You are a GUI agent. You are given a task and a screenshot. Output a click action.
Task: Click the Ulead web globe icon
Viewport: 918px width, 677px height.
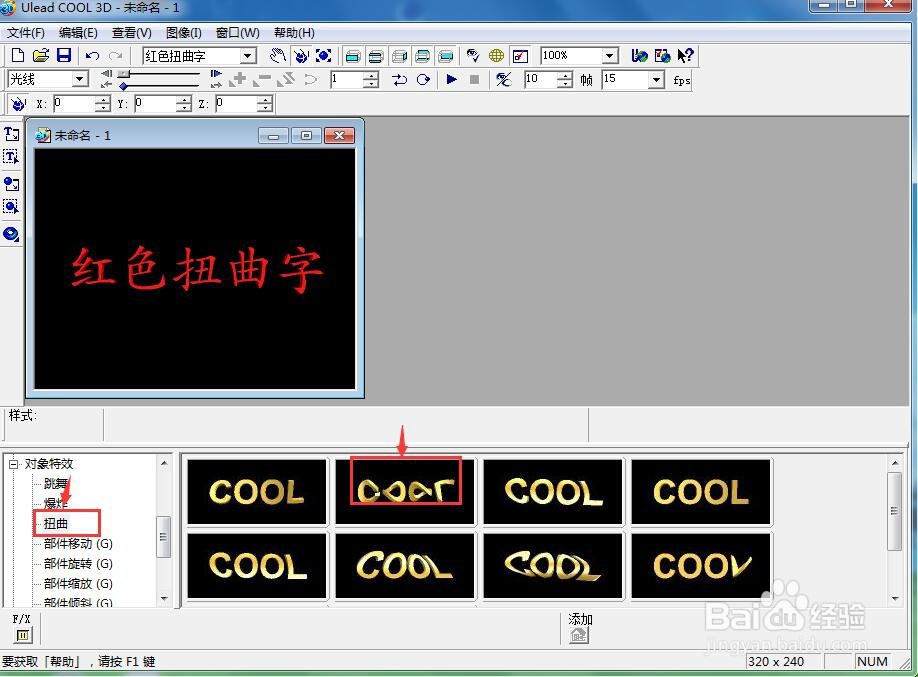coord(639,56)
